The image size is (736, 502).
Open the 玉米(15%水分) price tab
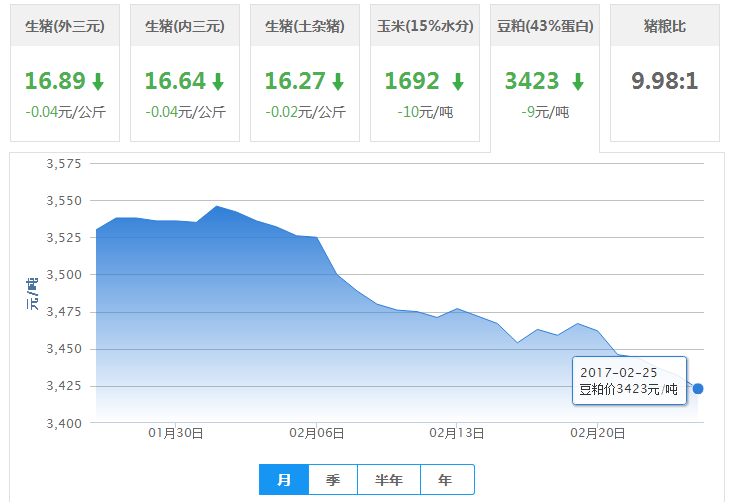(425, 73)
